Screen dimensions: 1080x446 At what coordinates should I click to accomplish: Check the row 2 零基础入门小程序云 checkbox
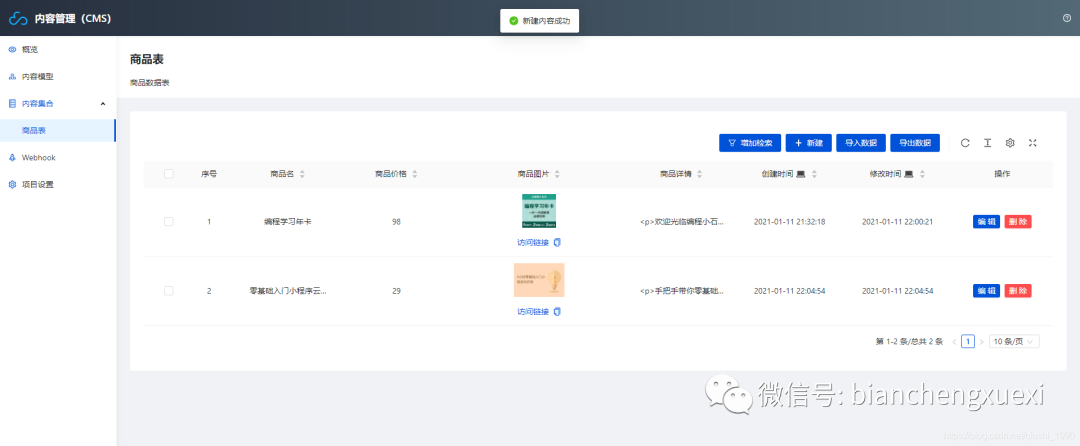pos(169,291)
